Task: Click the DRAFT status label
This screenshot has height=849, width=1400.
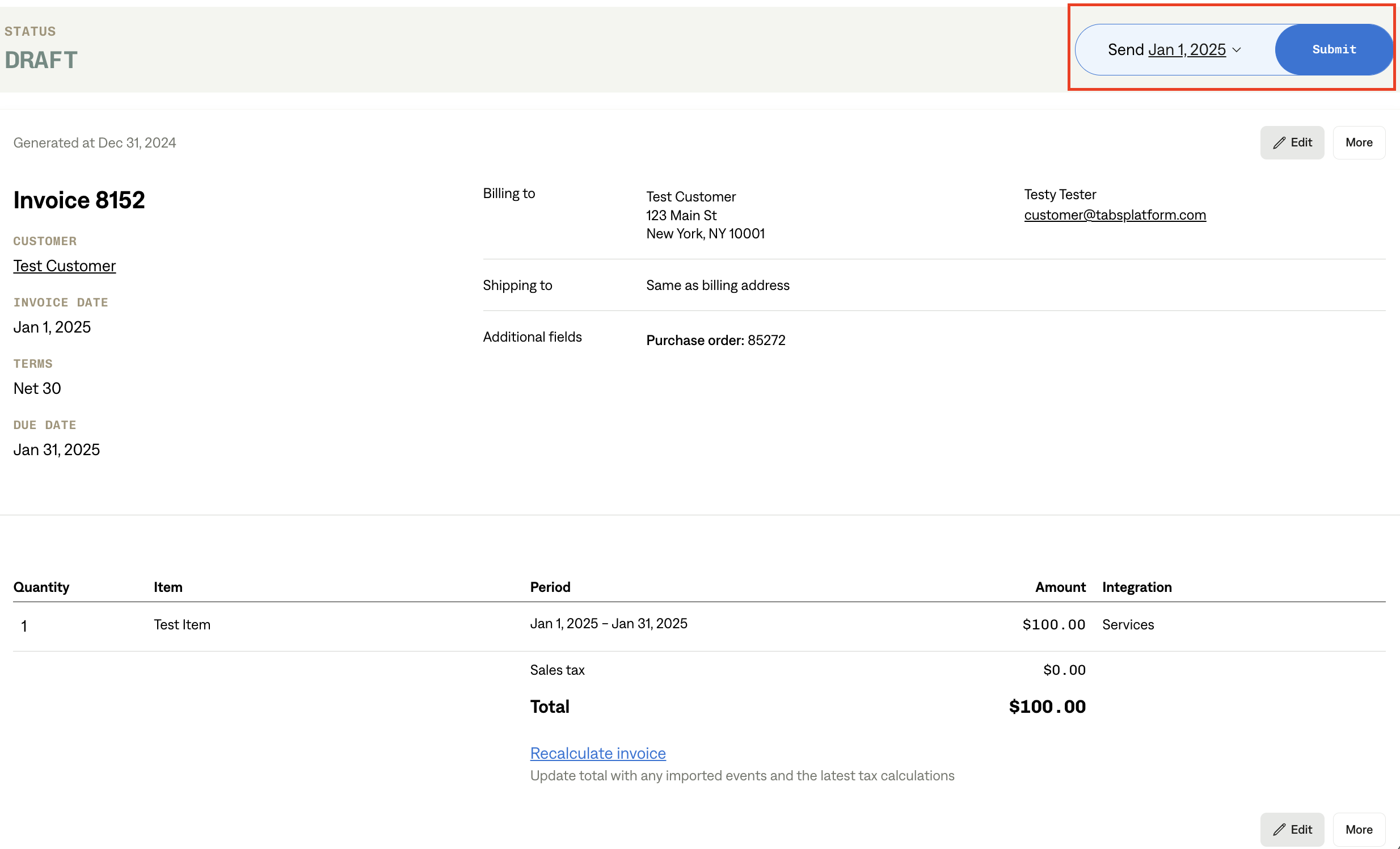Action: (41, 60)
